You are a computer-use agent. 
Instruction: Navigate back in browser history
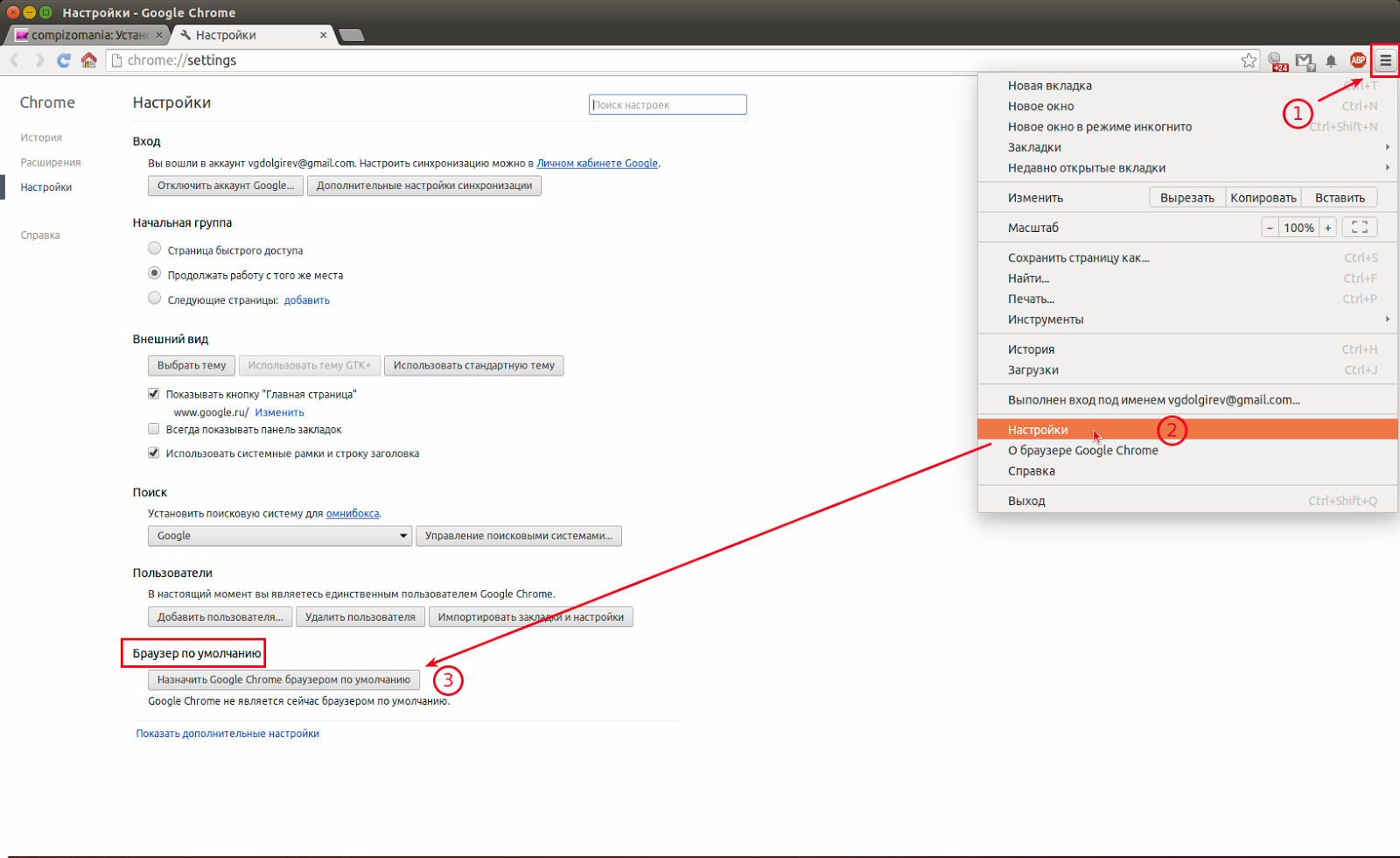[x=14, y=60]
